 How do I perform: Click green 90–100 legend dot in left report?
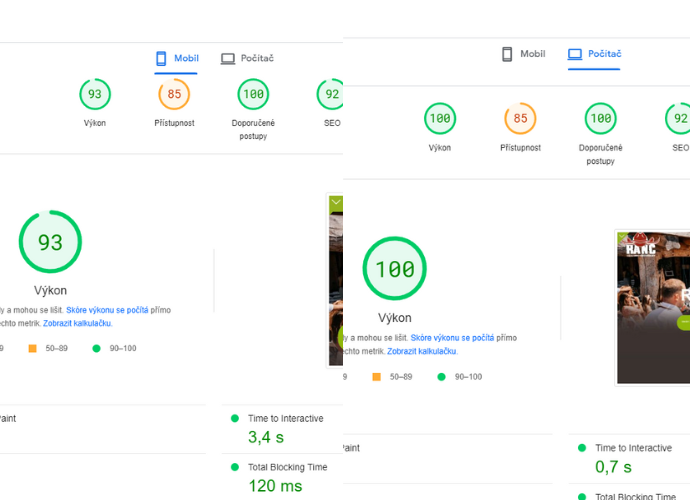[96, 349]
